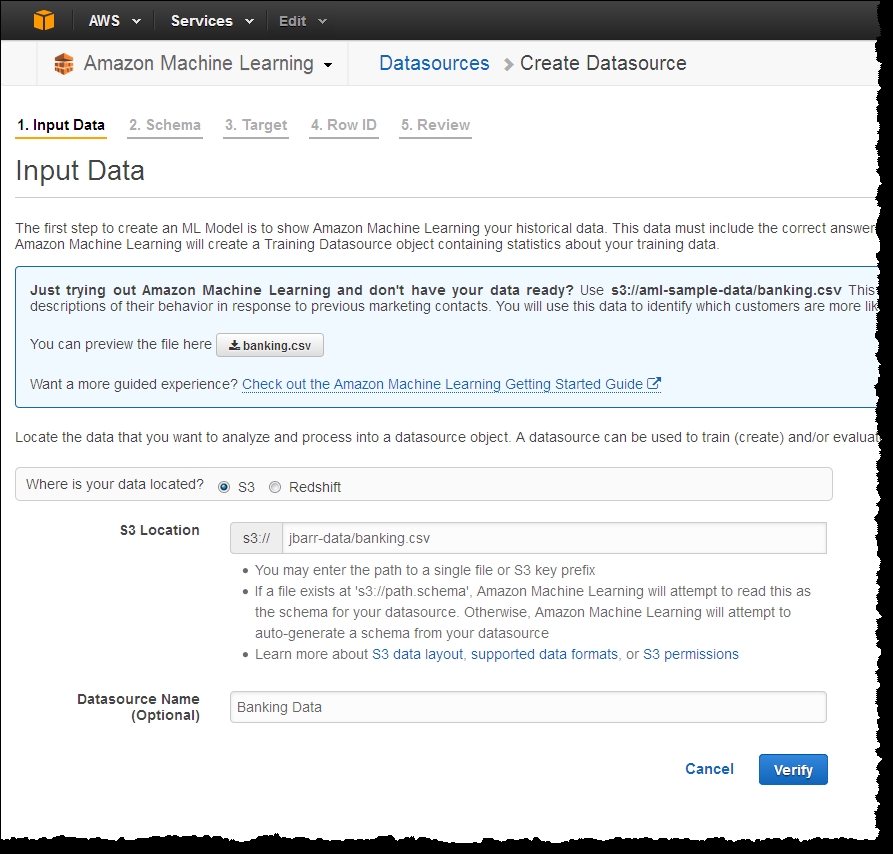Open the supported data formats link
The image size is (893, 854).
[x=544, y=654]
